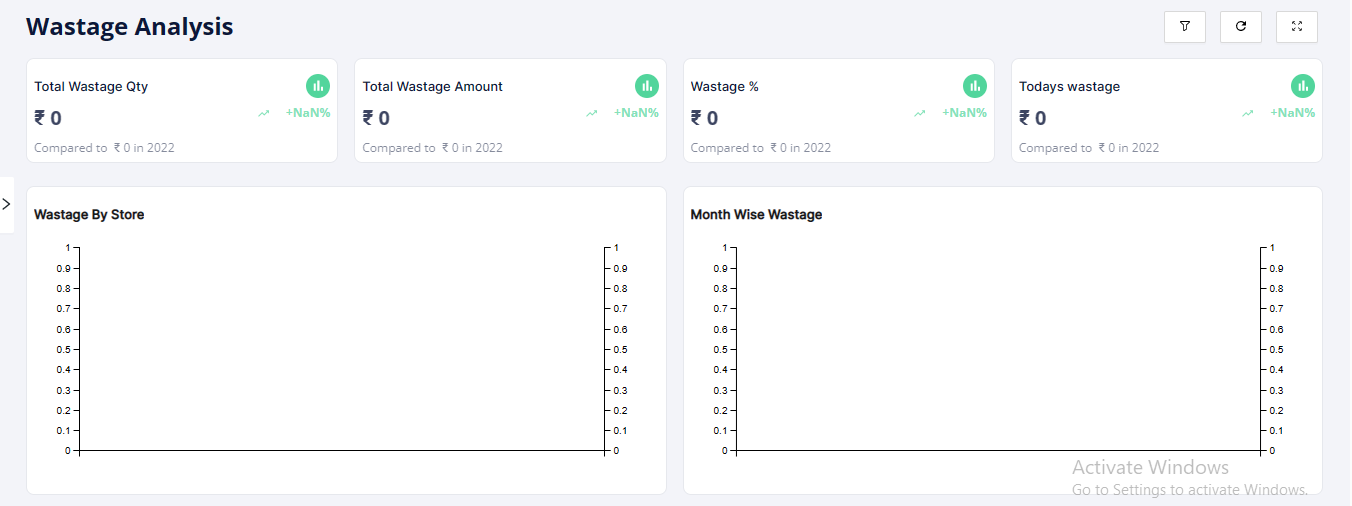Click +NaN% value in Todays wastage card
This screenshot has width=1352, height=506.
pyautogui.click(x=1292, y=113)
